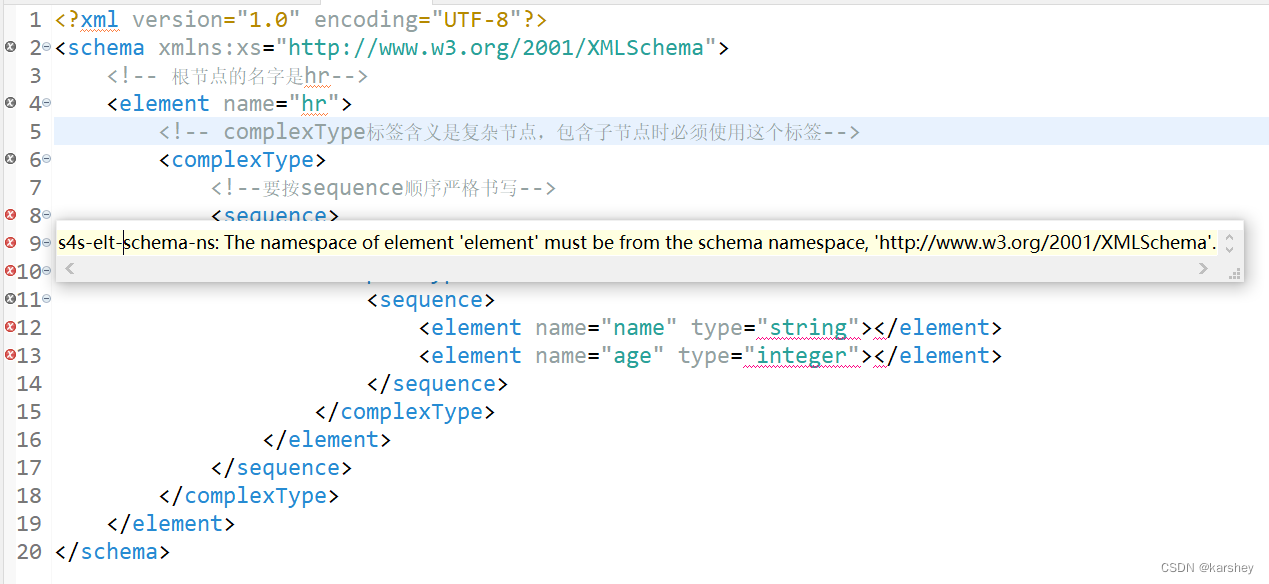
Task: Collapse the schema element fold marker on line 2
Action: [46, 47]
